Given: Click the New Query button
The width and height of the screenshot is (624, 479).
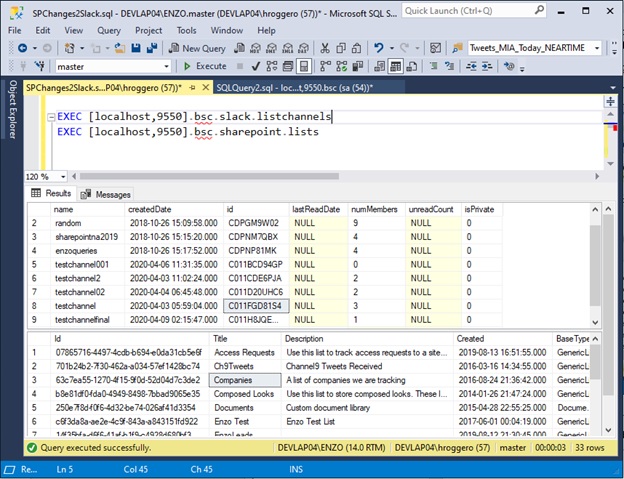Looking at the screenshot, I should click(197, 48).
